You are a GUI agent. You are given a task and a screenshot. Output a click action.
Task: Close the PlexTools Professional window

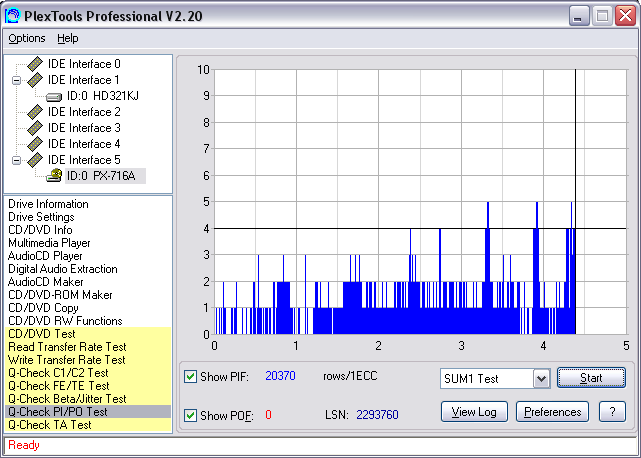click(625, 16)
